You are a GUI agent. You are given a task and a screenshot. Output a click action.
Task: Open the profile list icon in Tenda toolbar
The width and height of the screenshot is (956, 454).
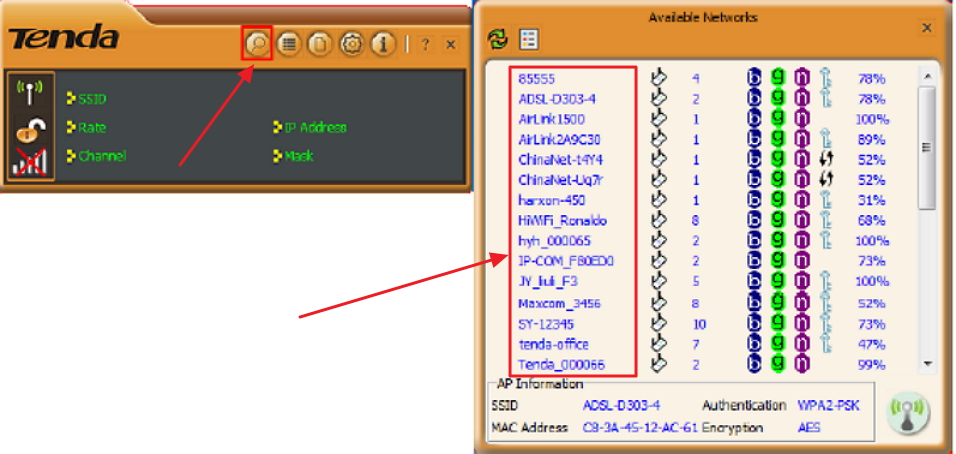(x=288, y=44)
